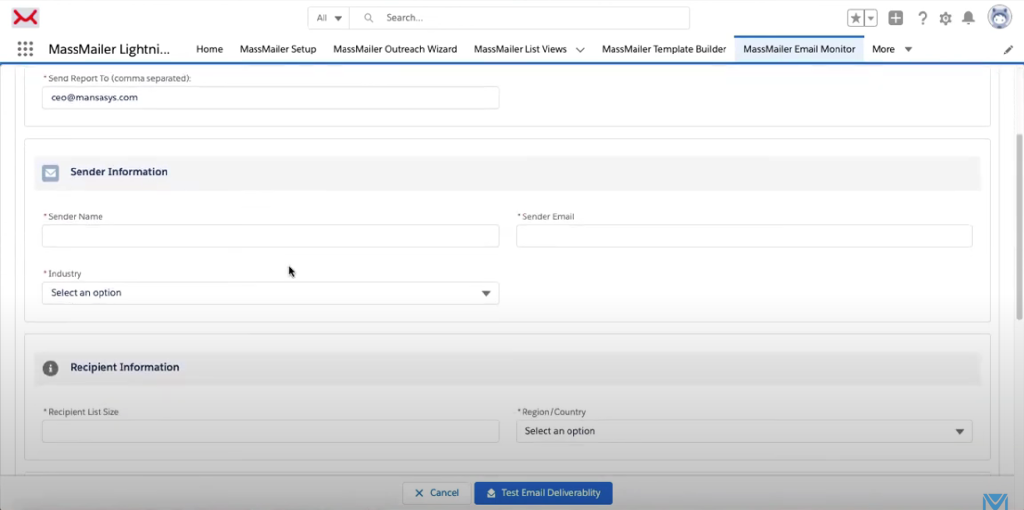Click the MassMailer logo icon
The width and height of the screenshot is (1024, 510).
pyautogui.click(x=25, y=17)
